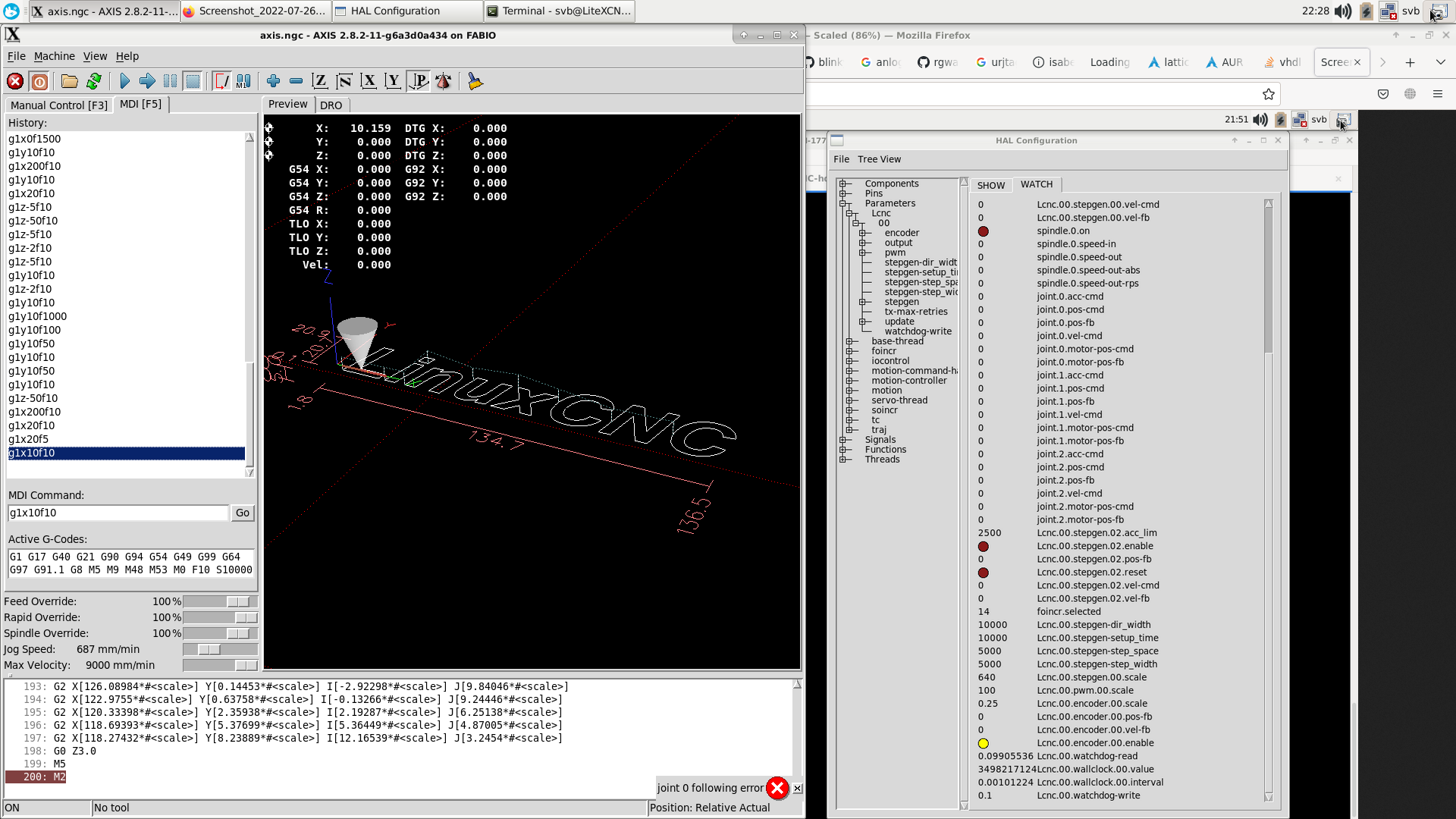
Task: Switch to Screenshot Firefox taskbar button
Action: [256, 11]
